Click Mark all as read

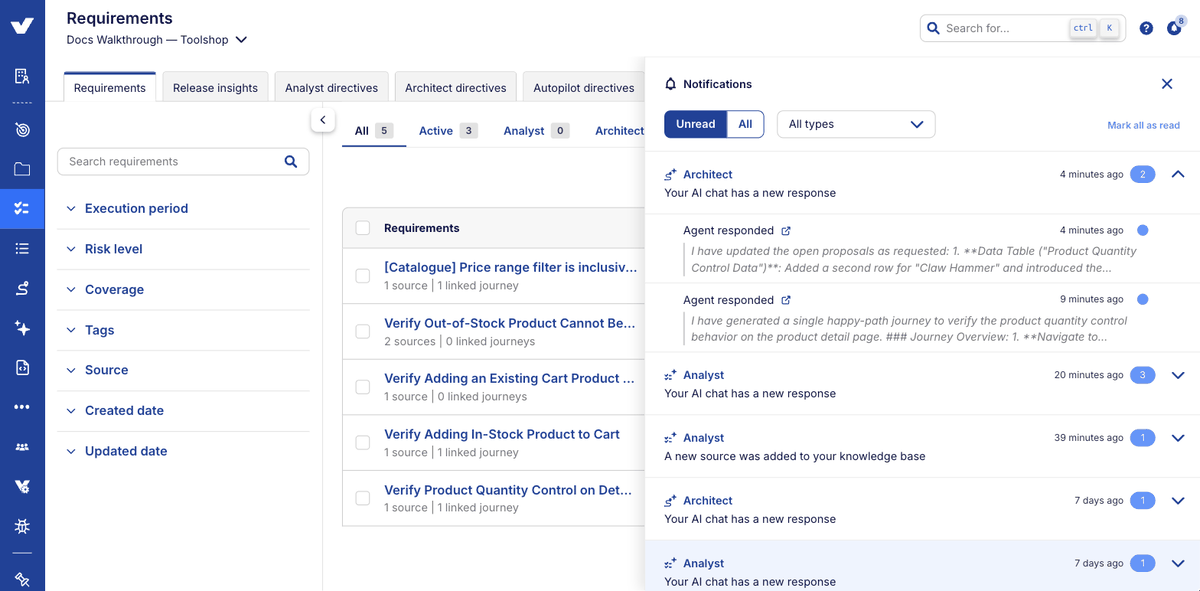[1143, 125]
